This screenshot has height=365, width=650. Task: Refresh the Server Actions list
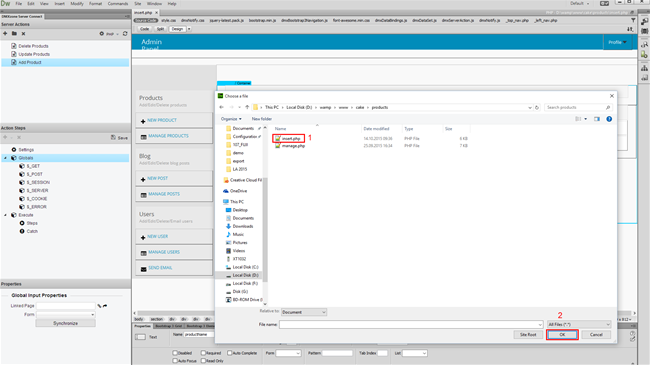pyautogui.click(x=125, y=34)
